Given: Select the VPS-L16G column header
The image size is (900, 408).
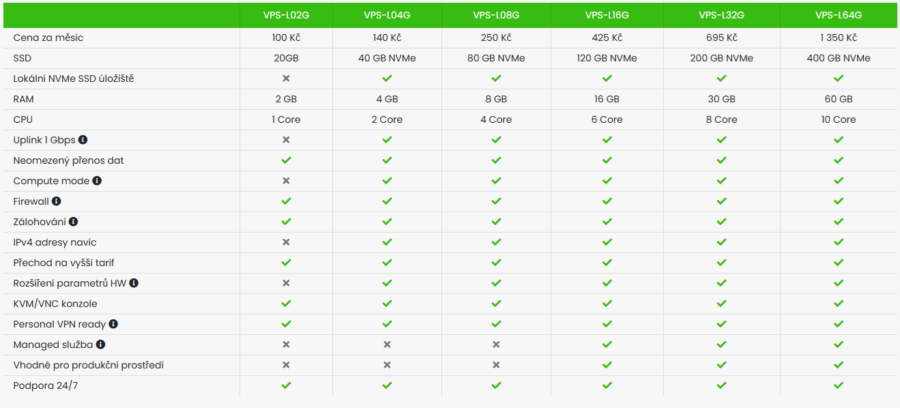Looking at the screenshot, I should (x=607, y=15).
